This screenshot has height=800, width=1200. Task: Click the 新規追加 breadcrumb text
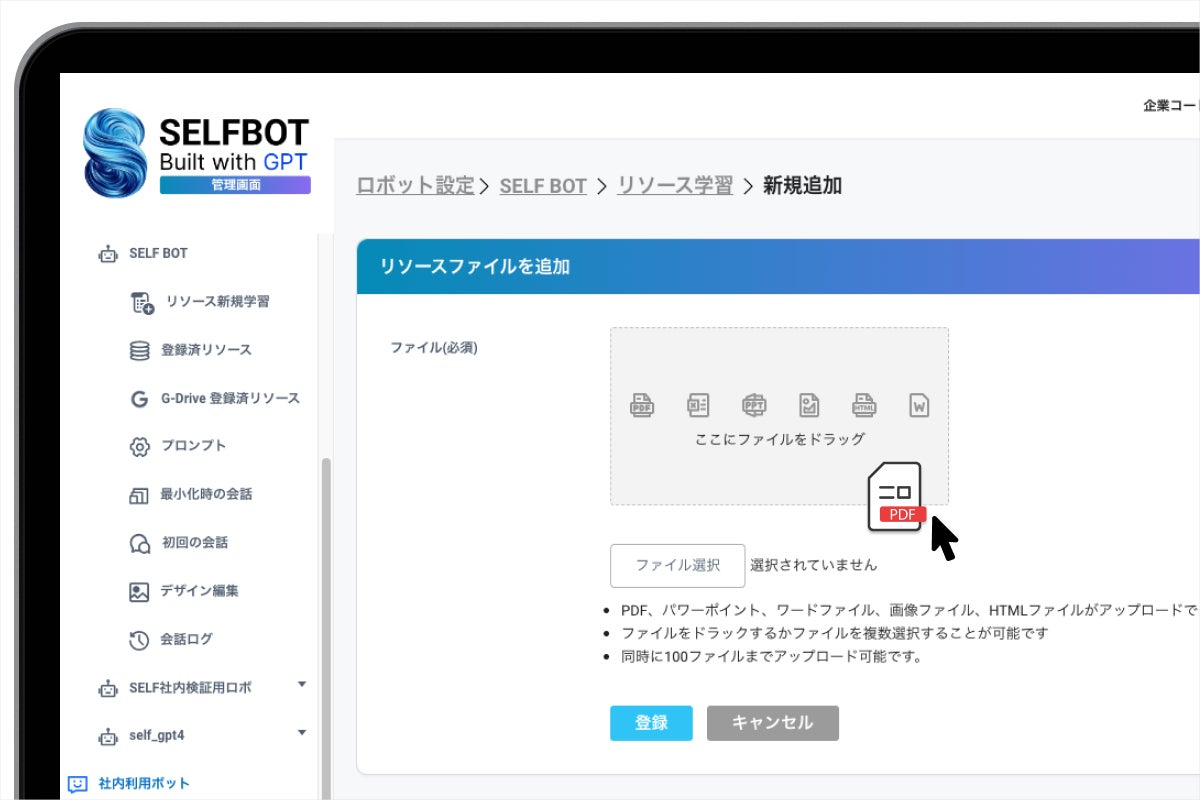pyautogui.click(x=802, y=186)
